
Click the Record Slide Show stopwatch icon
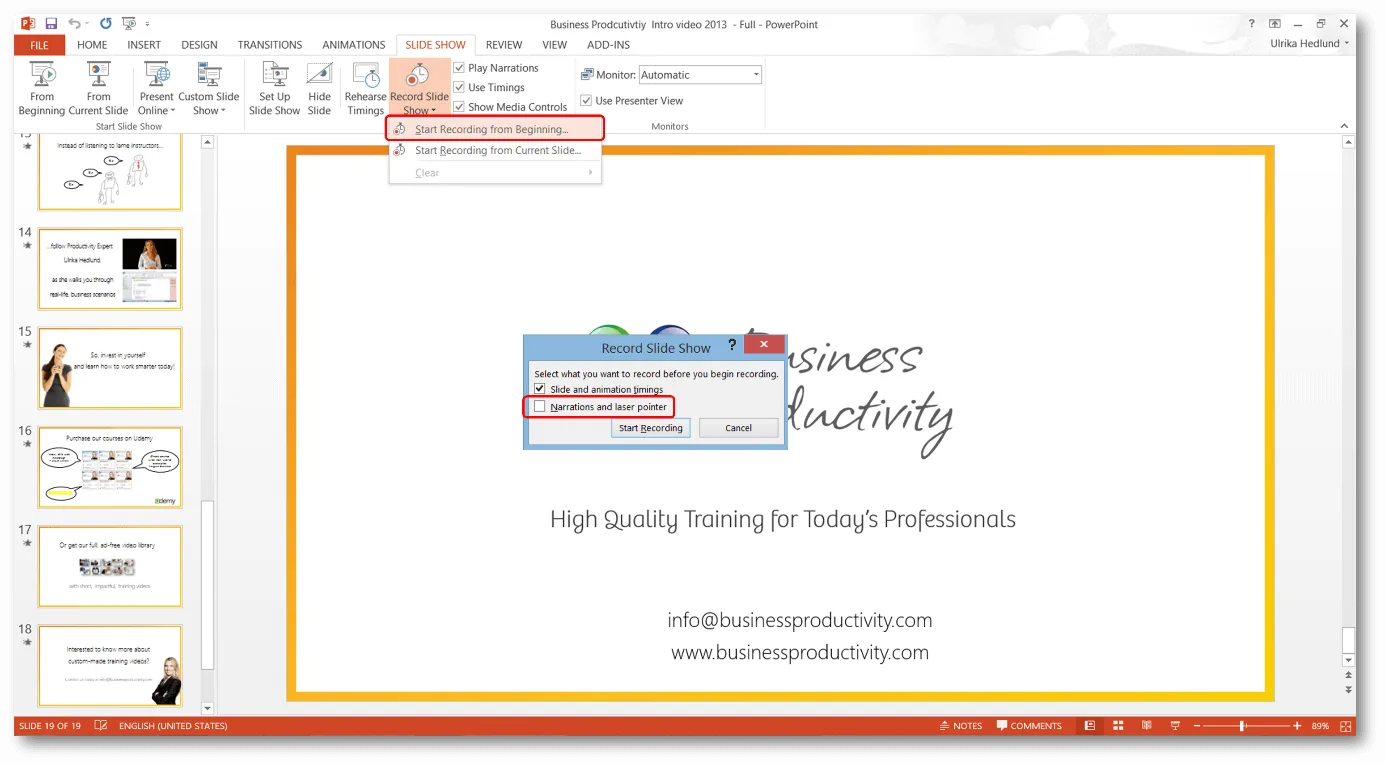coord(418,75)
